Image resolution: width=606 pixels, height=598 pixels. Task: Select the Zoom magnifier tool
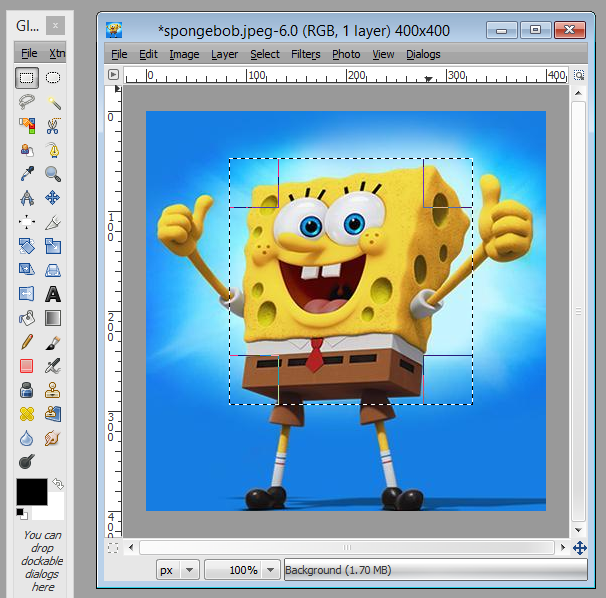(53, 174)
